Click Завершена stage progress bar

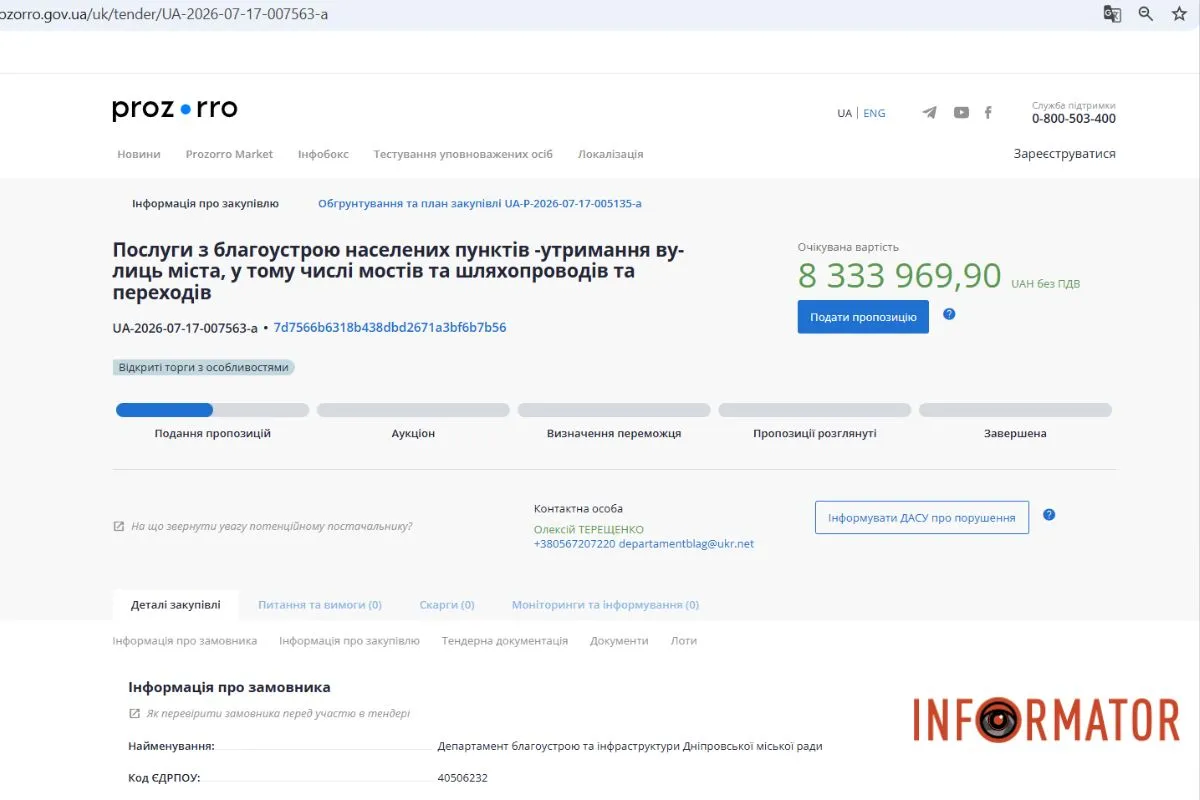point(1015,410)
